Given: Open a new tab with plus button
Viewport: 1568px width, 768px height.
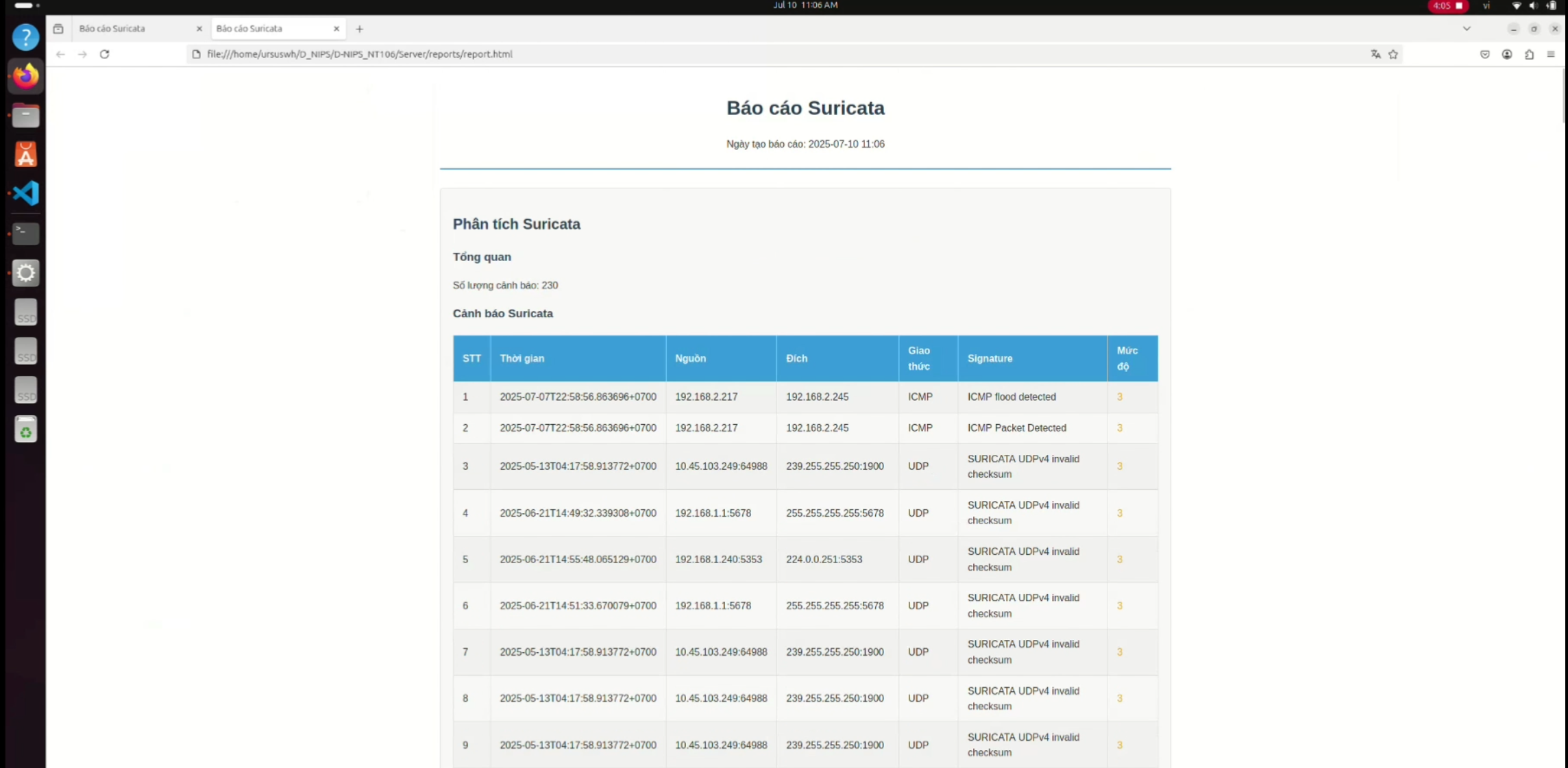Looking at the screenshot, I should 360,29.
